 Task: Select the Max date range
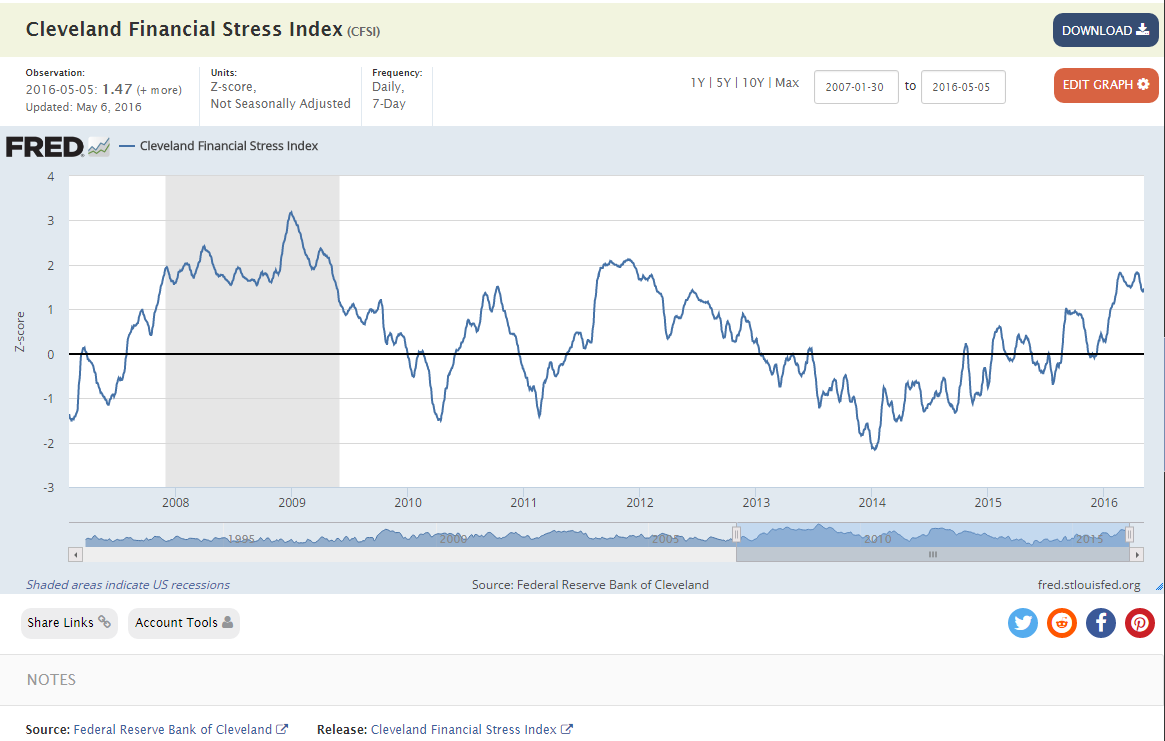click(787, 82)
